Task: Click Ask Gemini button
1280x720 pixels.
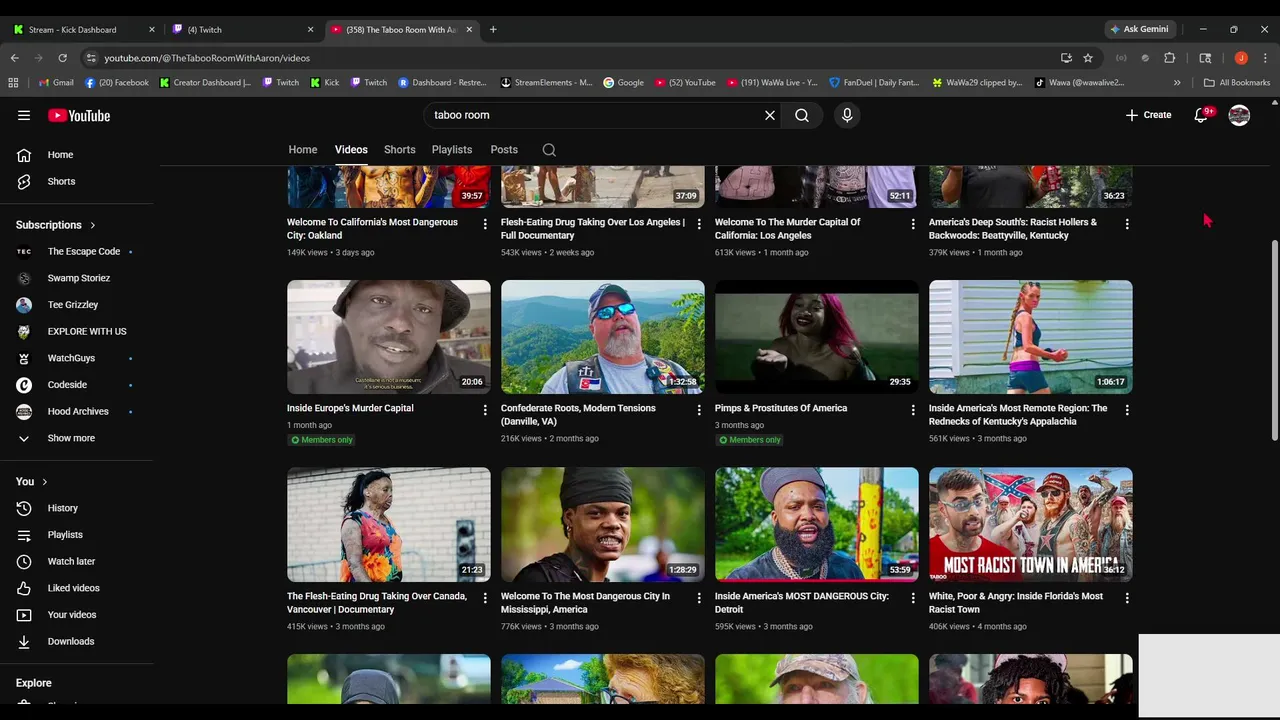Action: (1139, 29)
